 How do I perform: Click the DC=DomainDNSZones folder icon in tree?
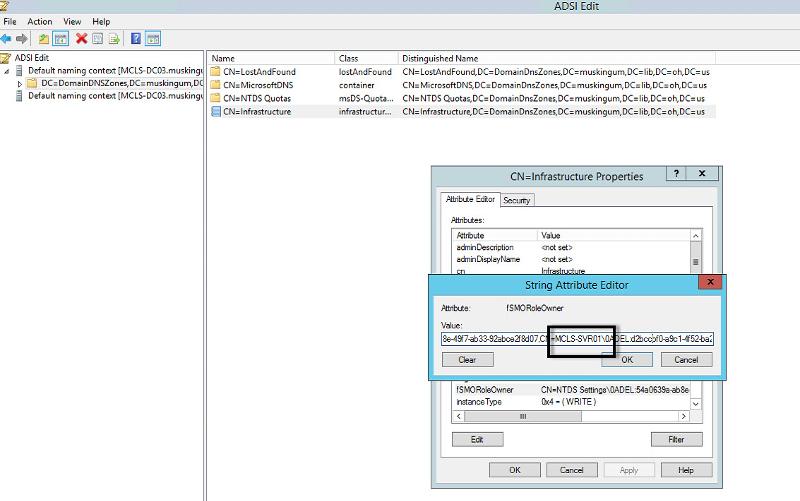(32, 83)
